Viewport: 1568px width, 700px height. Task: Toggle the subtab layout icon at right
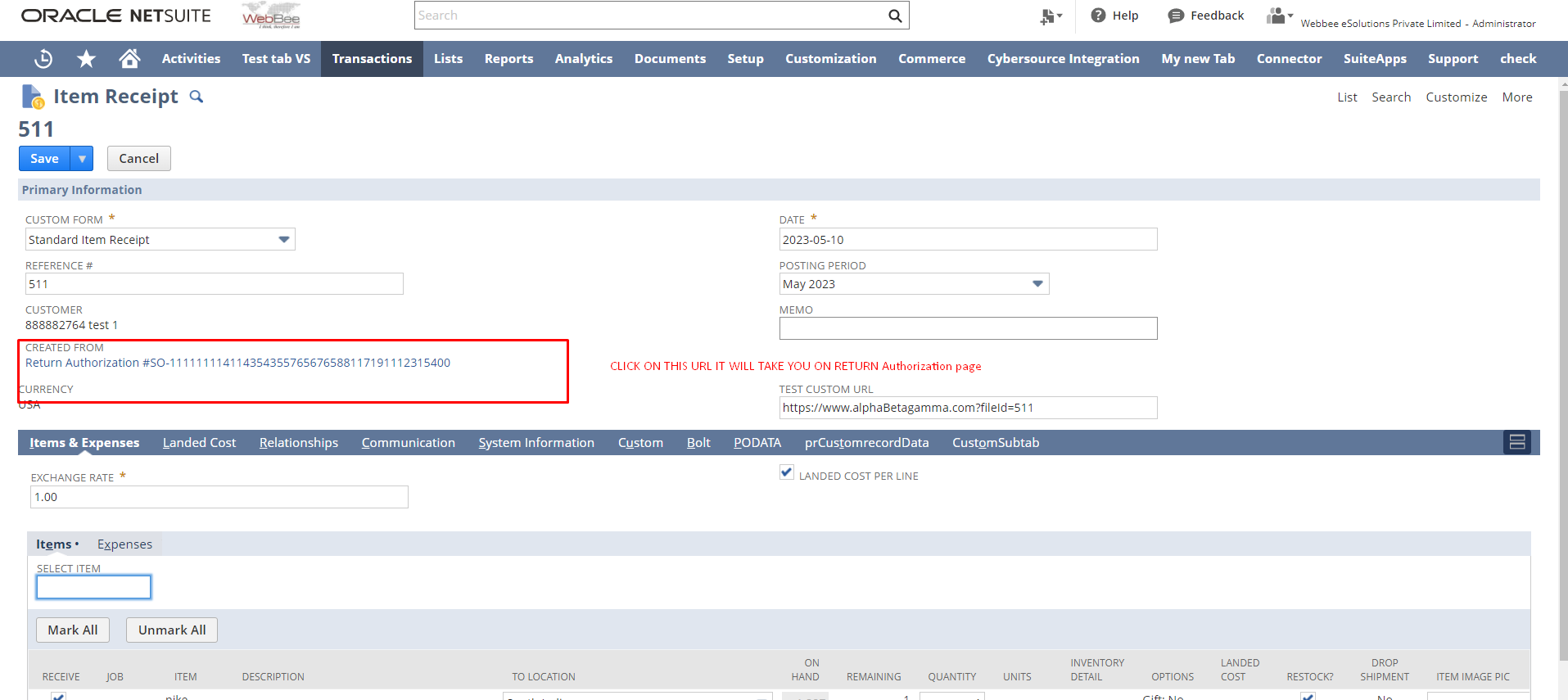coord(1516,442)
